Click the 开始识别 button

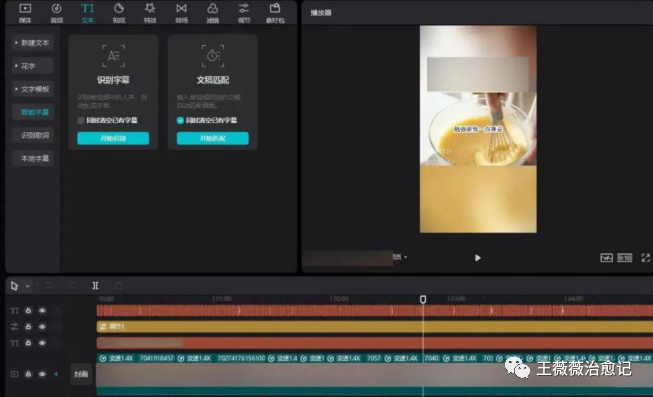[x=113, y=138]
